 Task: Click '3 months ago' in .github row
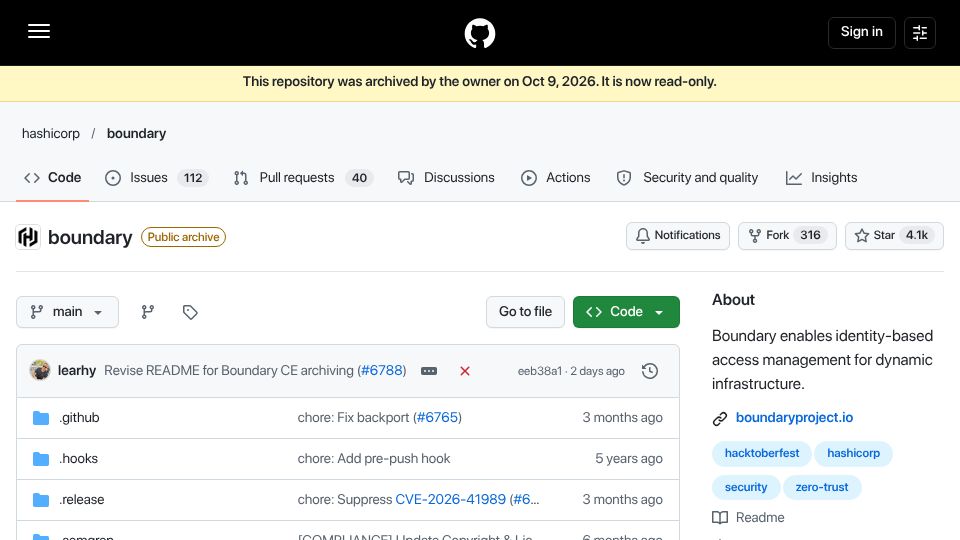click(x=622, y=418)
